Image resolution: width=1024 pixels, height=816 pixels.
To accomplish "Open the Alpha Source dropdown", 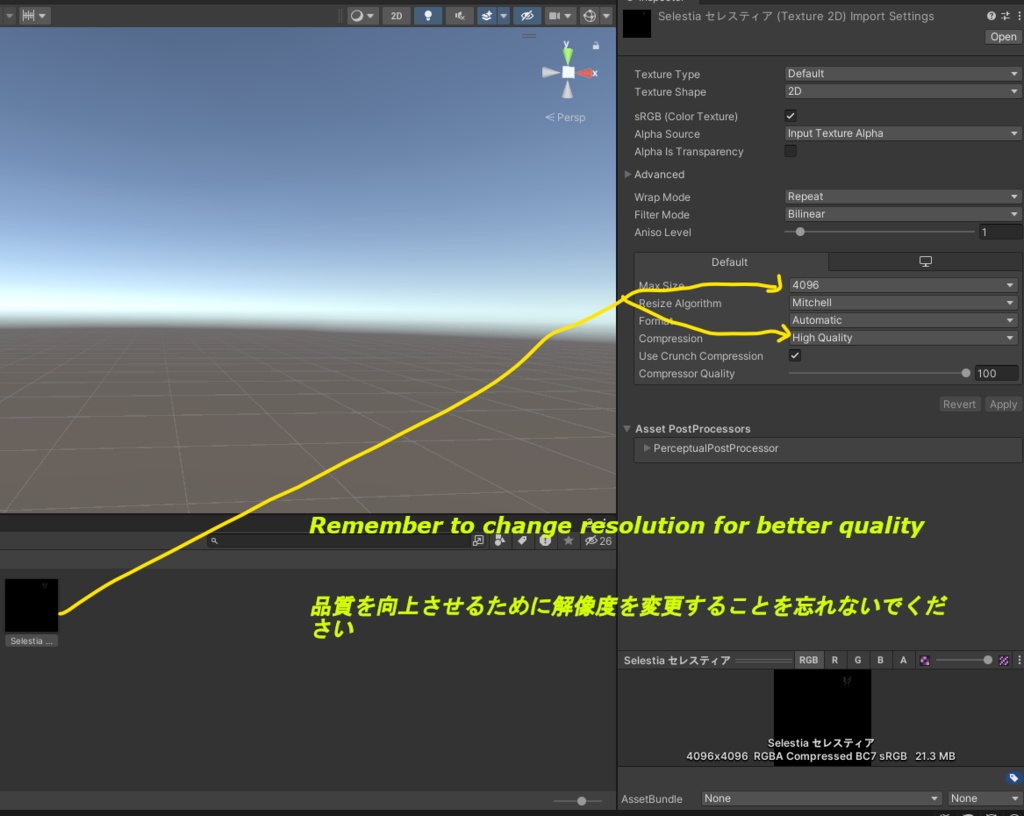I will click(x=903, y=133).
